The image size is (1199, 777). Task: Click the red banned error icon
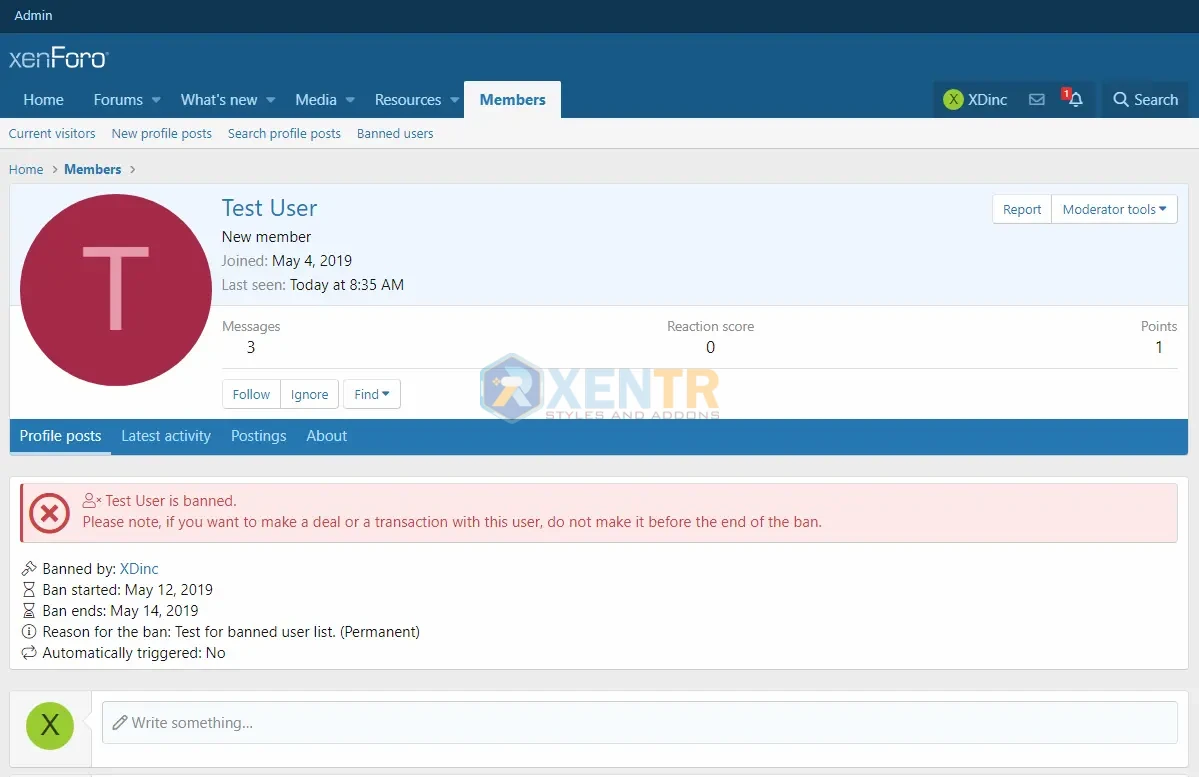pyautogui.click(x=49, y=514)
